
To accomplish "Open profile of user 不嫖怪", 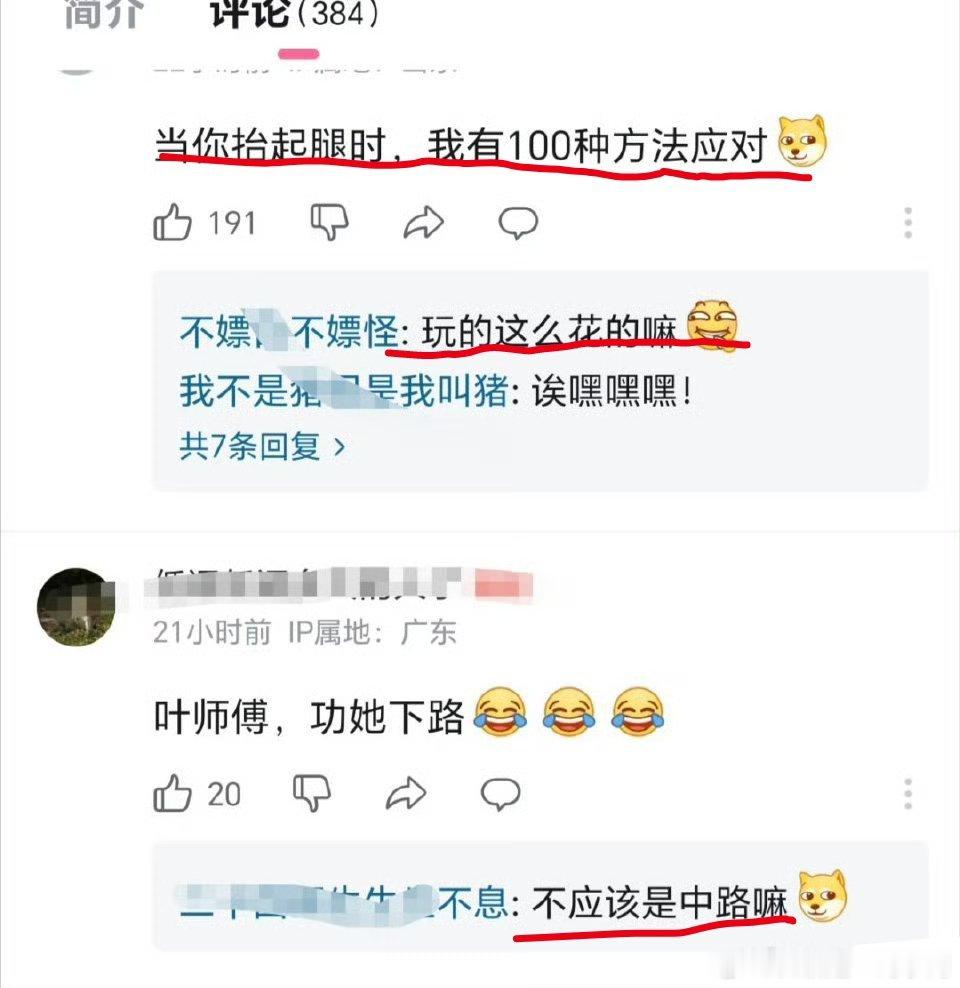I will pyautogui.click(x=290, y=331).
